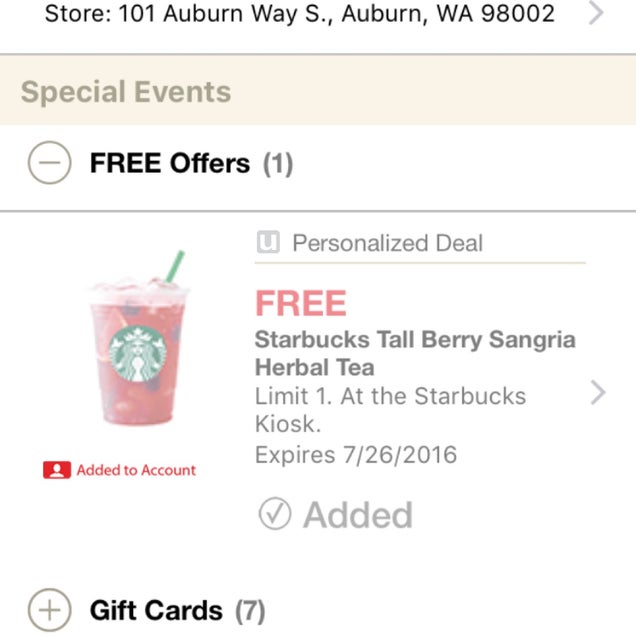
Task: Open the Auburn Way store address row
Action: coord(300,16)
